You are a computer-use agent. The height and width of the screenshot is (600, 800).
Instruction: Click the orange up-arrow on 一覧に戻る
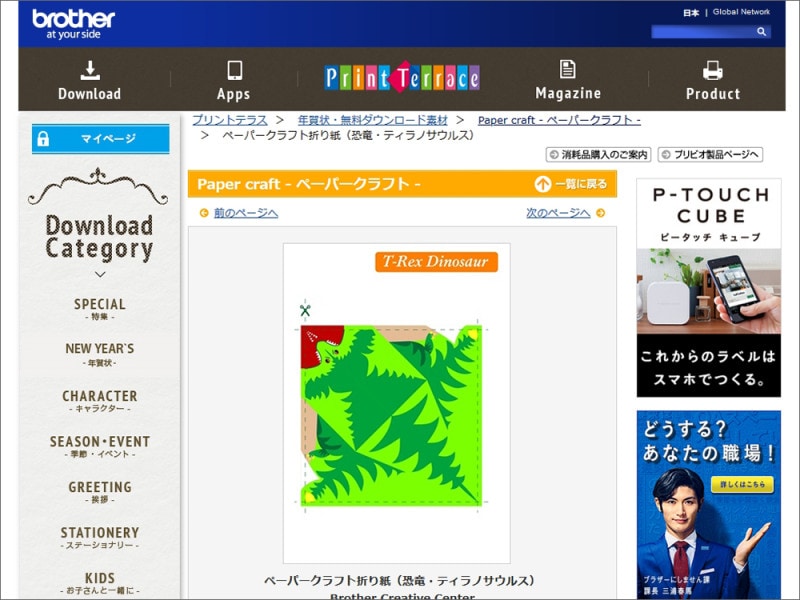pos(542,185)
